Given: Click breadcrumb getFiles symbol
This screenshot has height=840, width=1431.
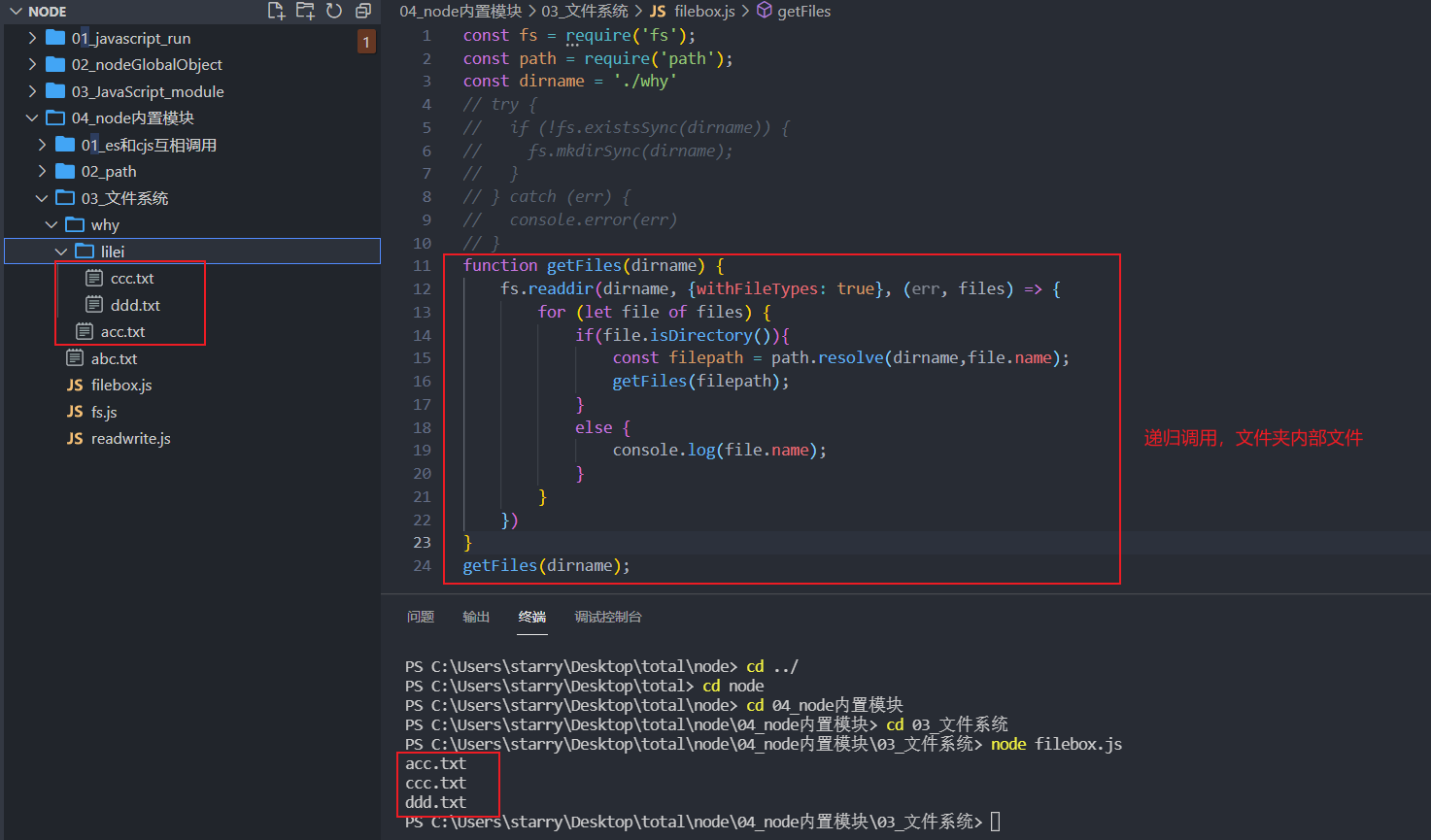Looking at the screenshot, I should [804, 11].
